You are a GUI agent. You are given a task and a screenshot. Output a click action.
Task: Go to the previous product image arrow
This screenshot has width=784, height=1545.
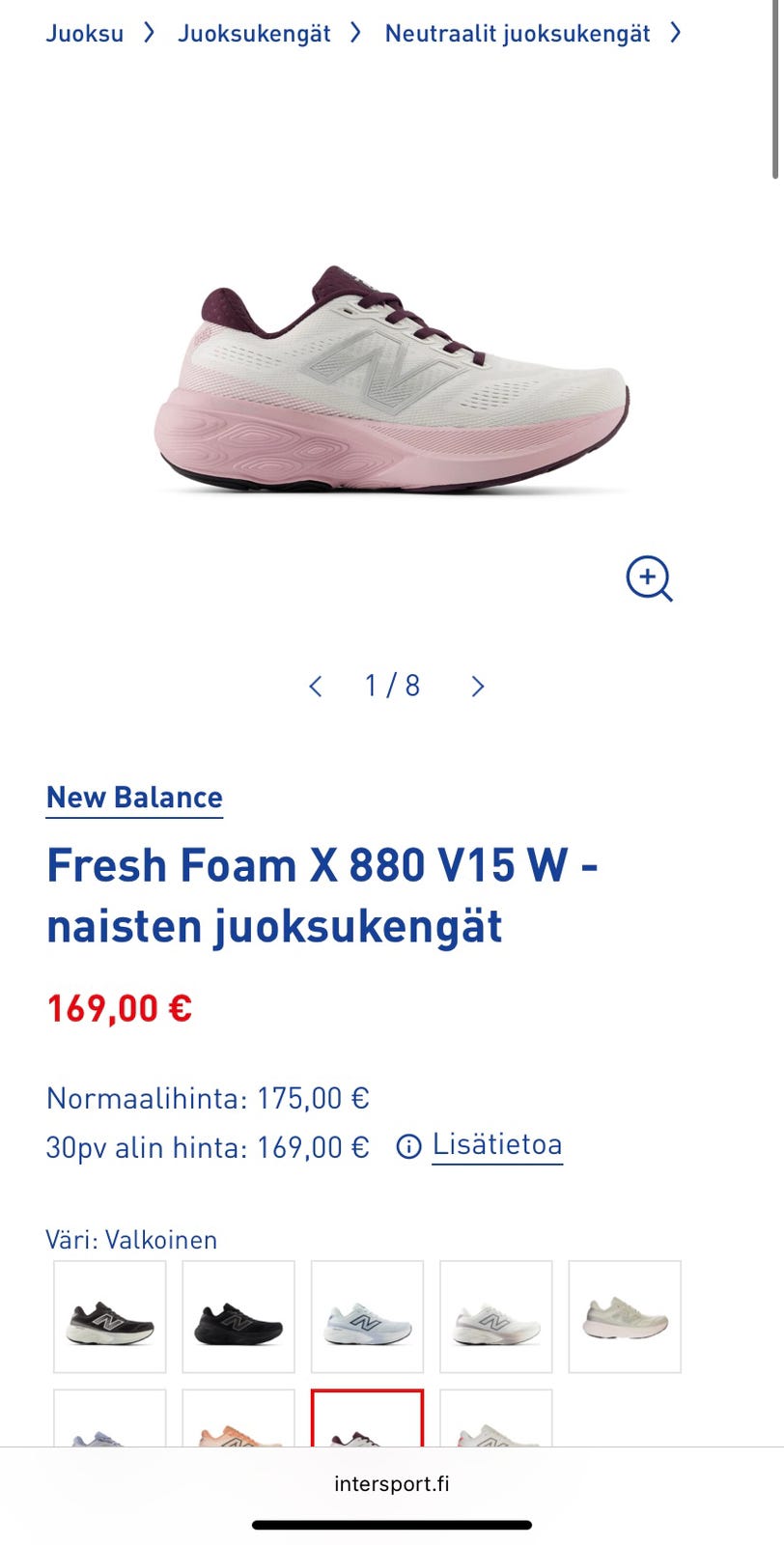point(315,687)
